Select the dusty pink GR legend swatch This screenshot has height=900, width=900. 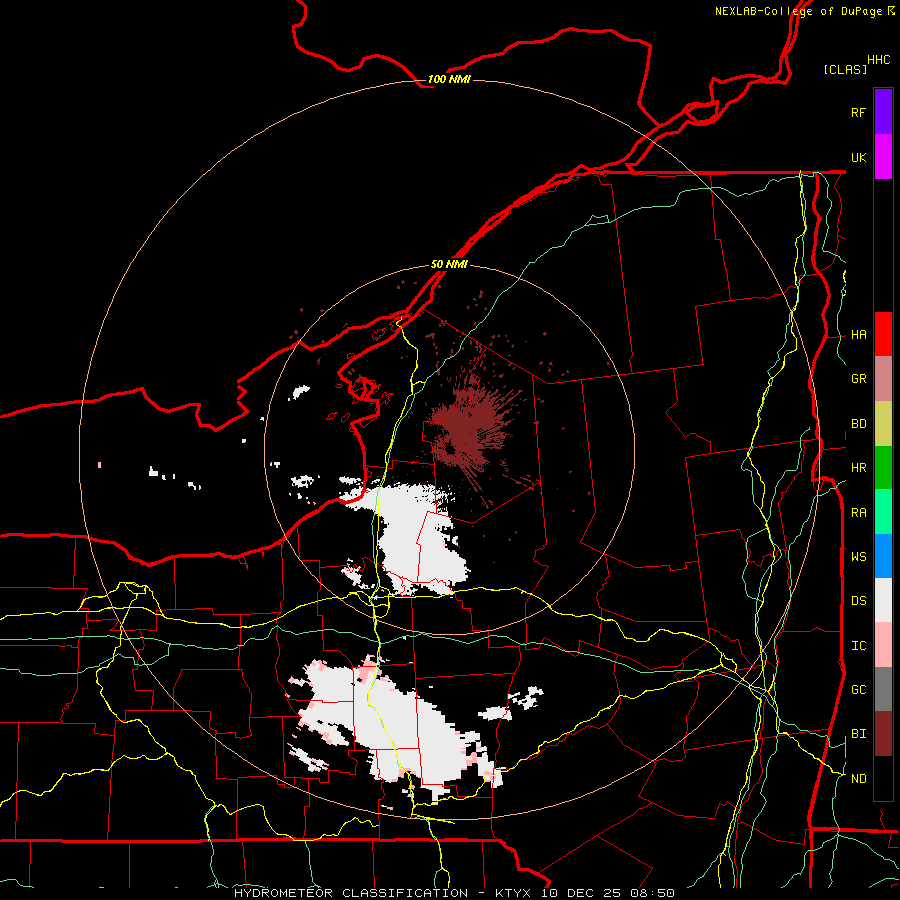tap(883, 379)
